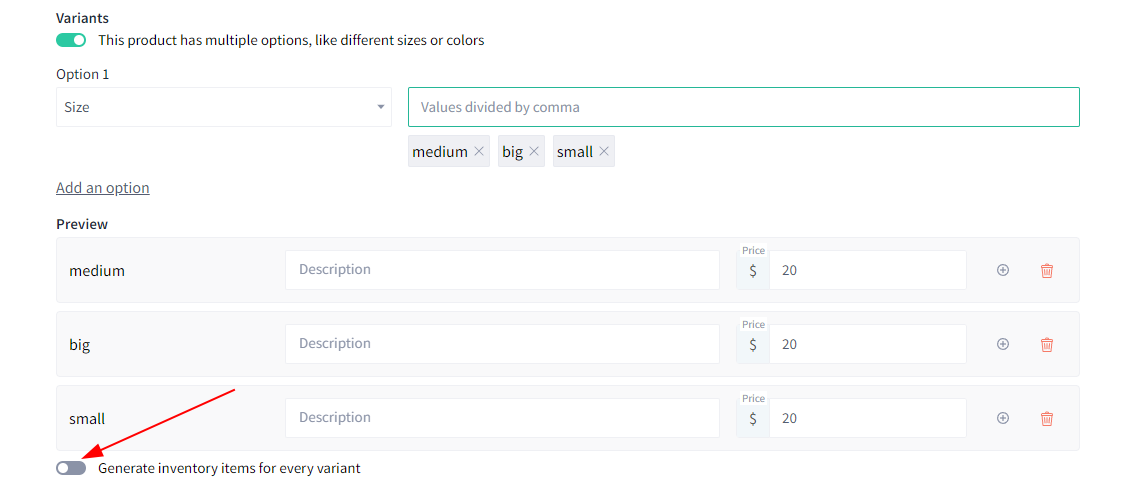Click the Add an option link
The height and width of the screenshot is (496, 1129).
pyautogui.click(x=103, y=188)
